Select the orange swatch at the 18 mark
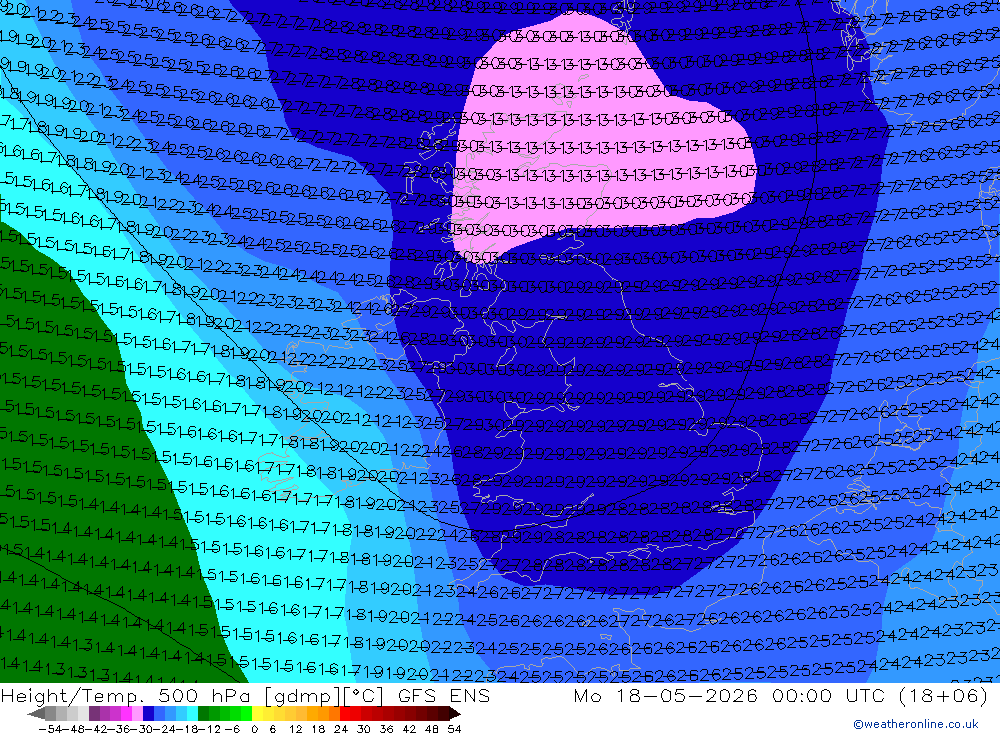 (323, 713)
